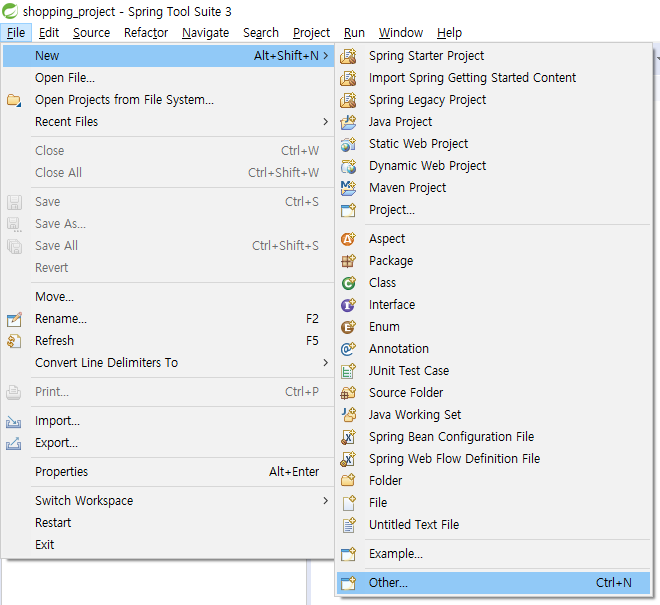Click the Import icon in File menu
Image resolution: width=660 pixels, height=605 pixels.
14,421
